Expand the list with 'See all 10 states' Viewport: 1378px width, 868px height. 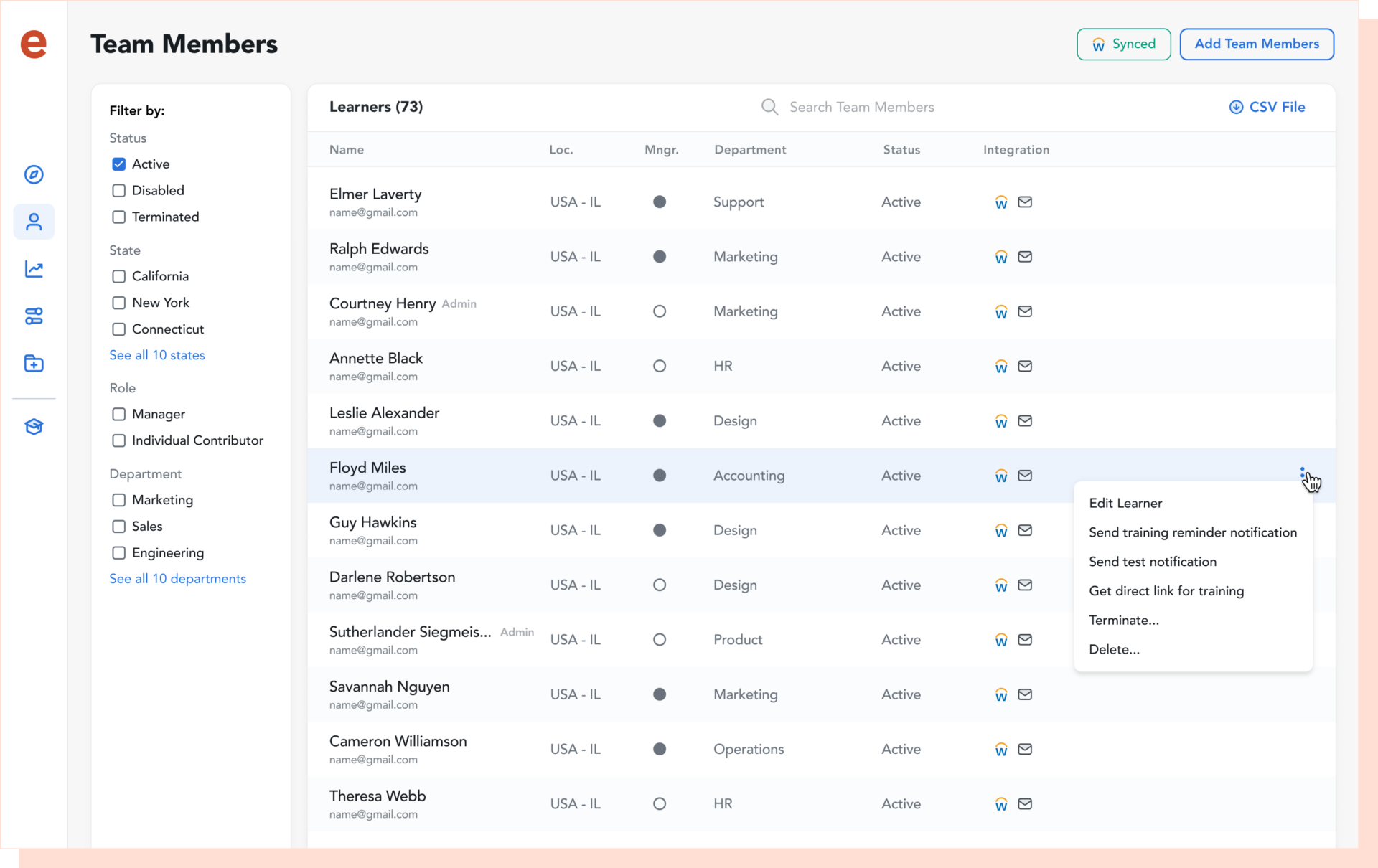[x=157, y=354]
